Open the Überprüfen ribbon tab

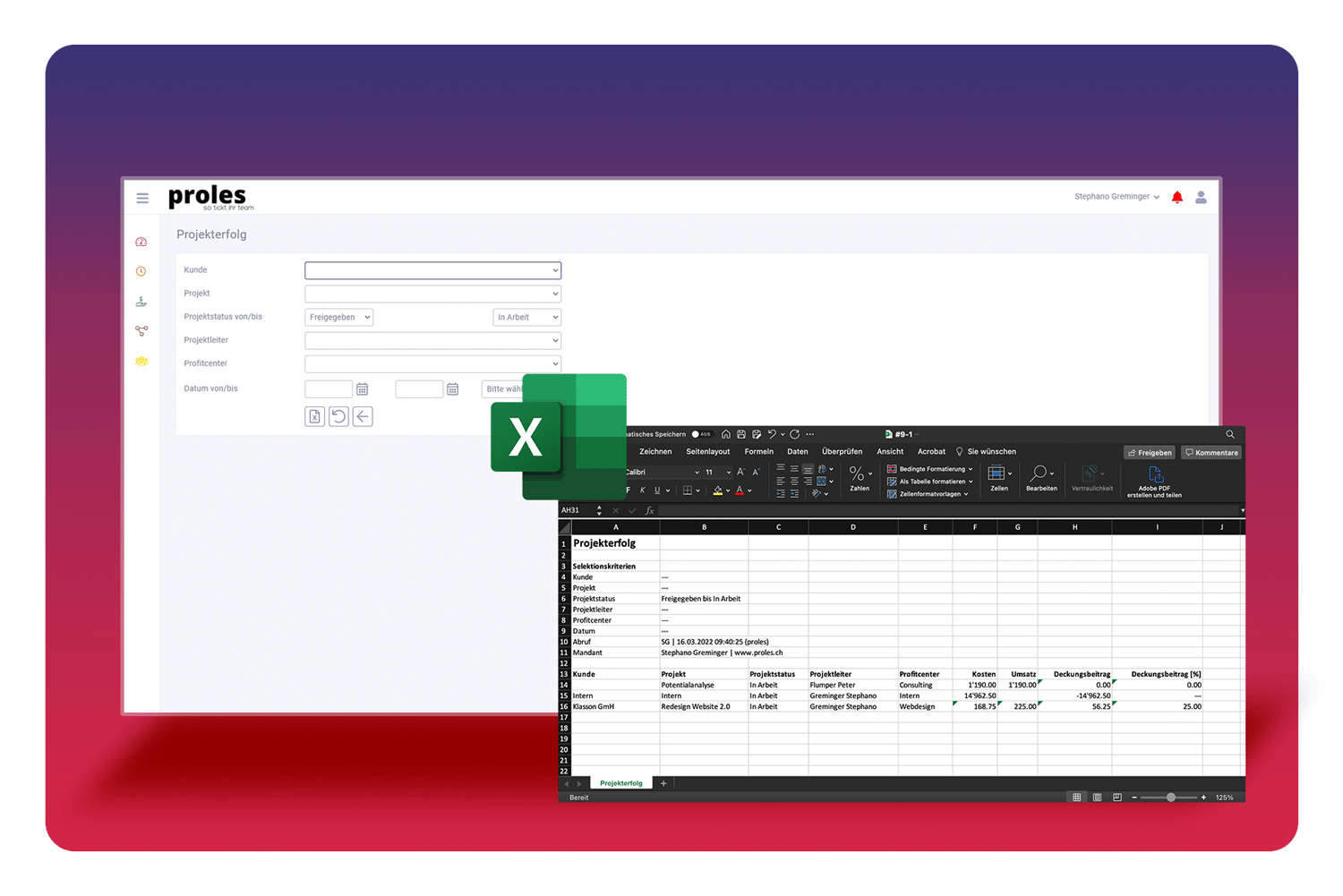[842, 452]
